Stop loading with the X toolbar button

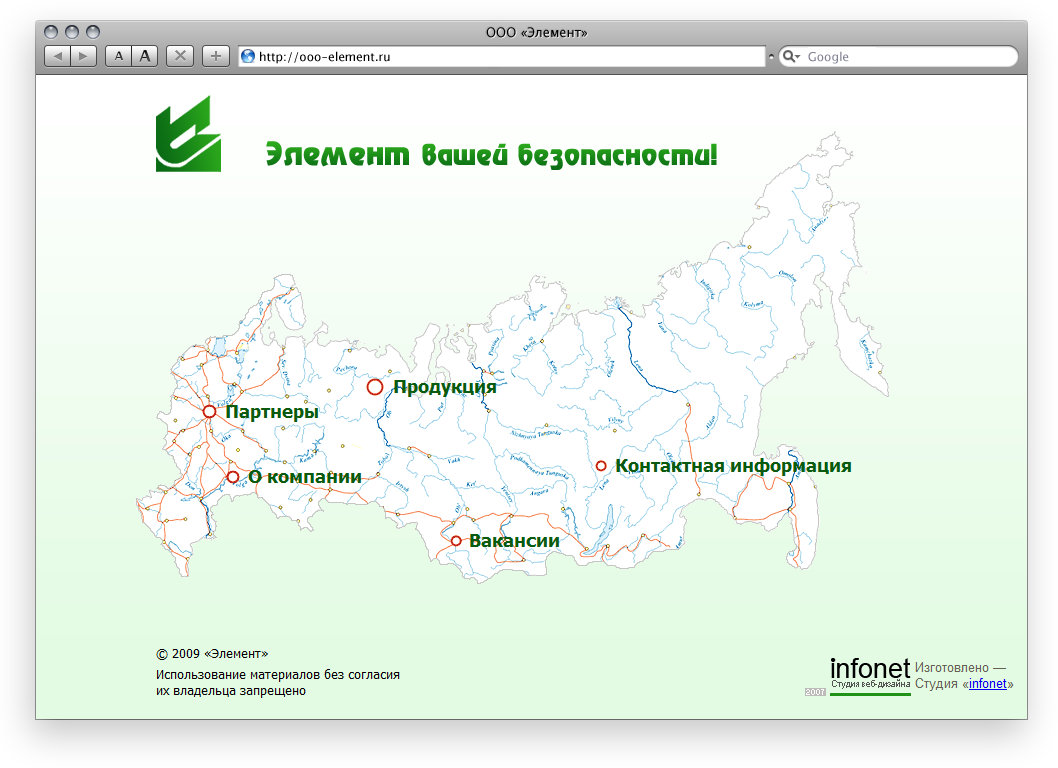click(180, 56)
